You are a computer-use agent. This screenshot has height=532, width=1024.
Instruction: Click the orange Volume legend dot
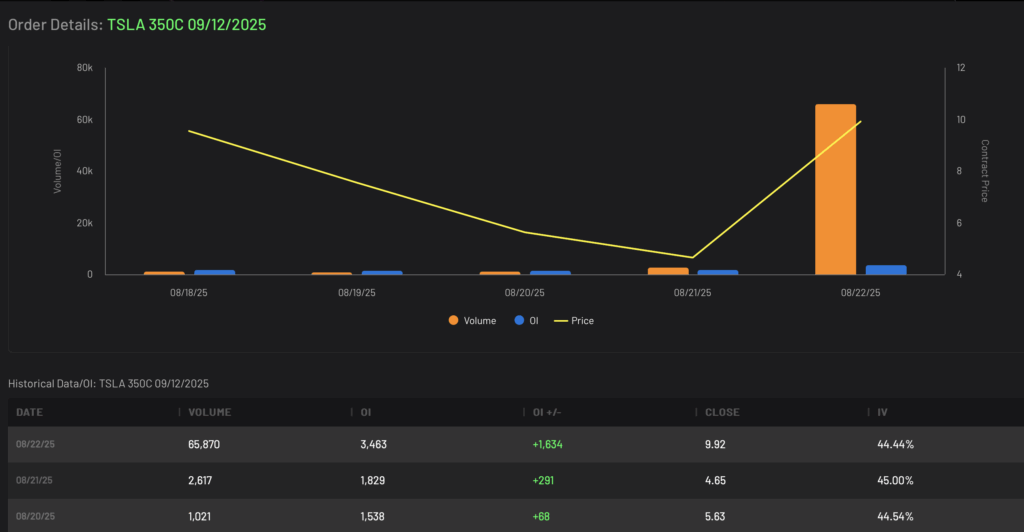pyautogui.click(x=453, y=320)
